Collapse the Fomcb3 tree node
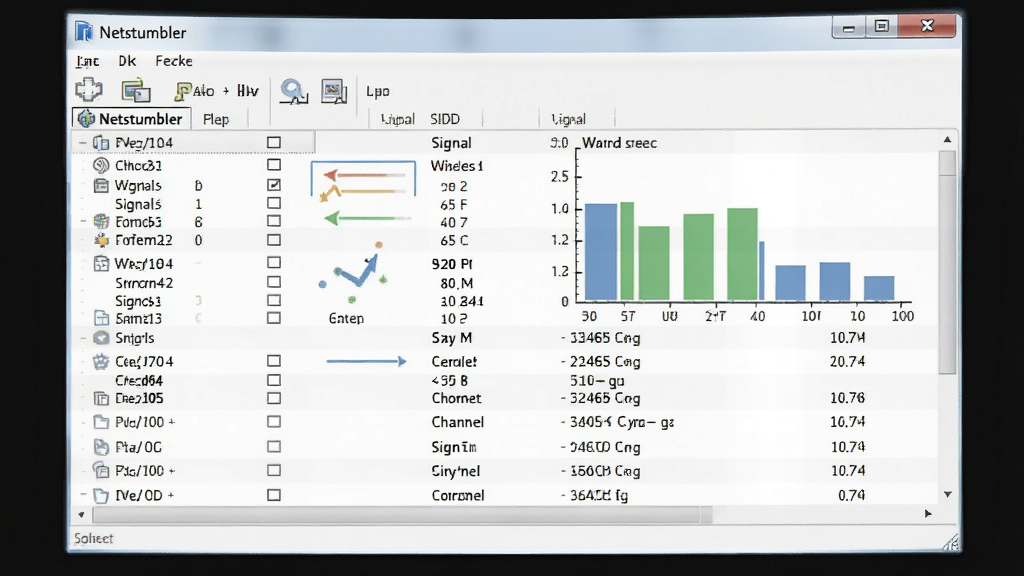This screenshot has width=1024, height=576. click(x=83, y=222)
